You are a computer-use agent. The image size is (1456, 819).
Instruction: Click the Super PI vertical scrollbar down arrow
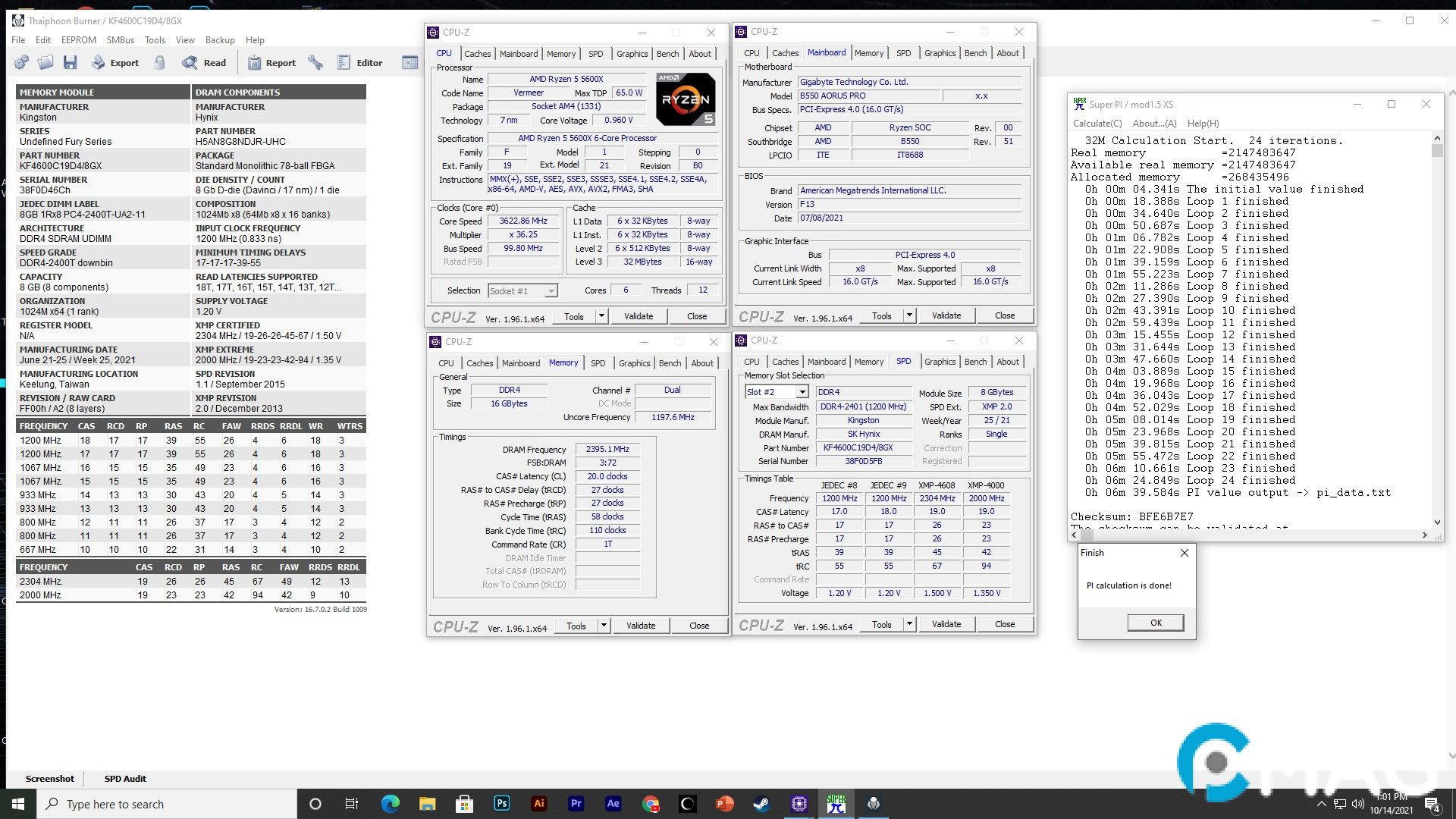1436,522
